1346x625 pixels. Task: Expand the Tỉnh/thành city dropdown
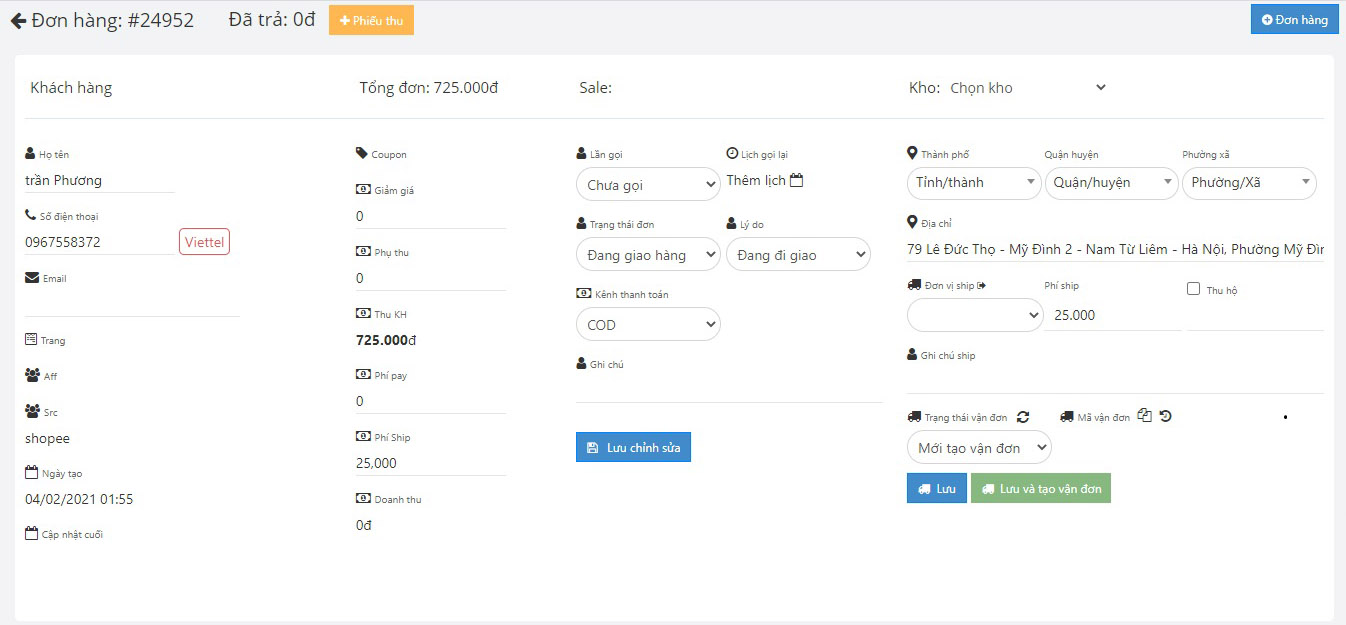point(973,183)
